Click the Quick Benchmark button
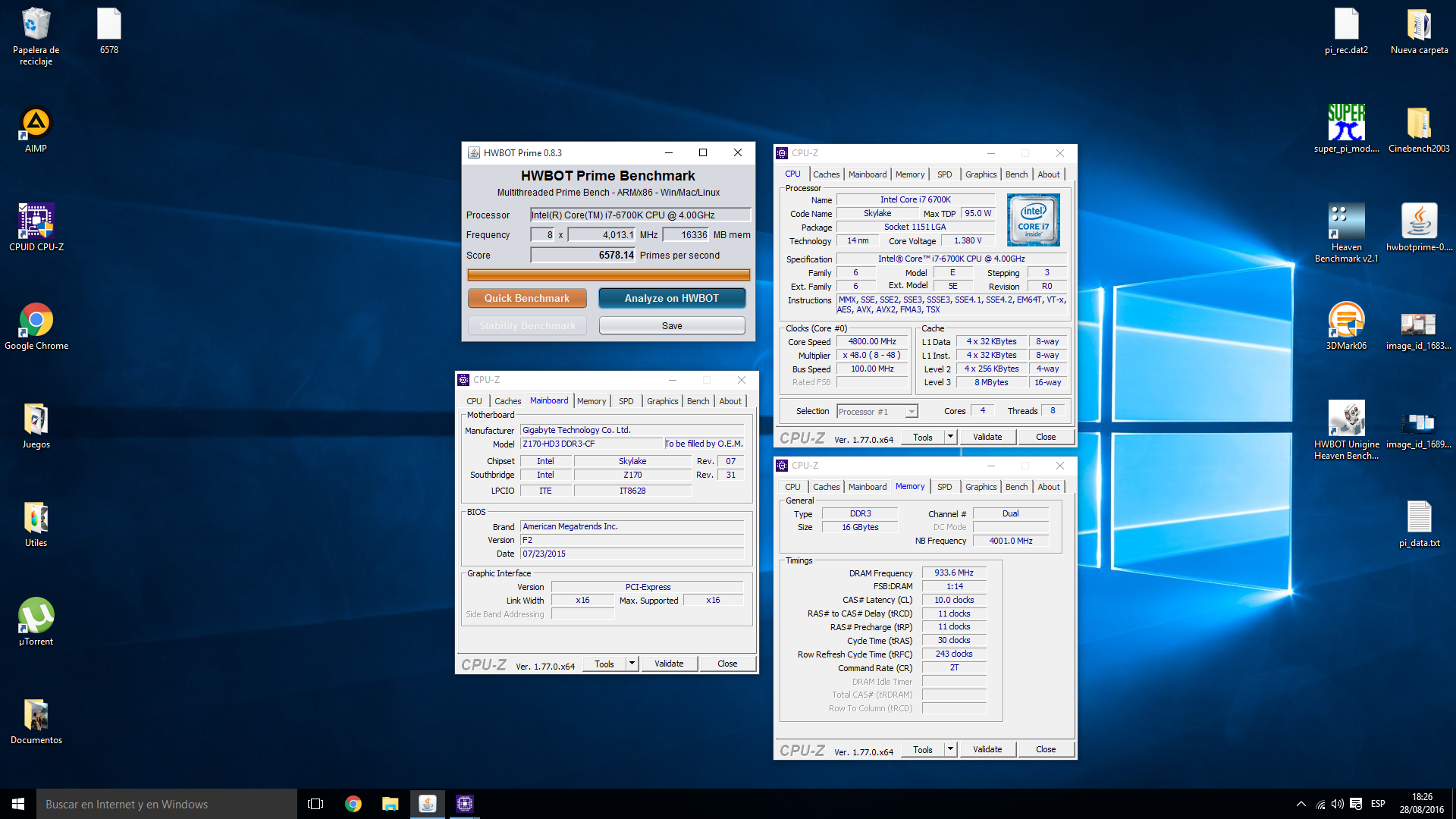 tap(527, 298)
